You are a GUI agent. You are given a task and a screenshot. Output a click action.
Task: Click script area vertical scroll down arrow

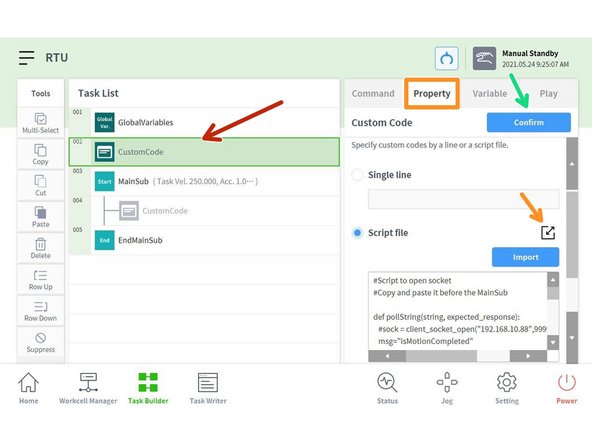pyautogui.click(x=553, y=343)
